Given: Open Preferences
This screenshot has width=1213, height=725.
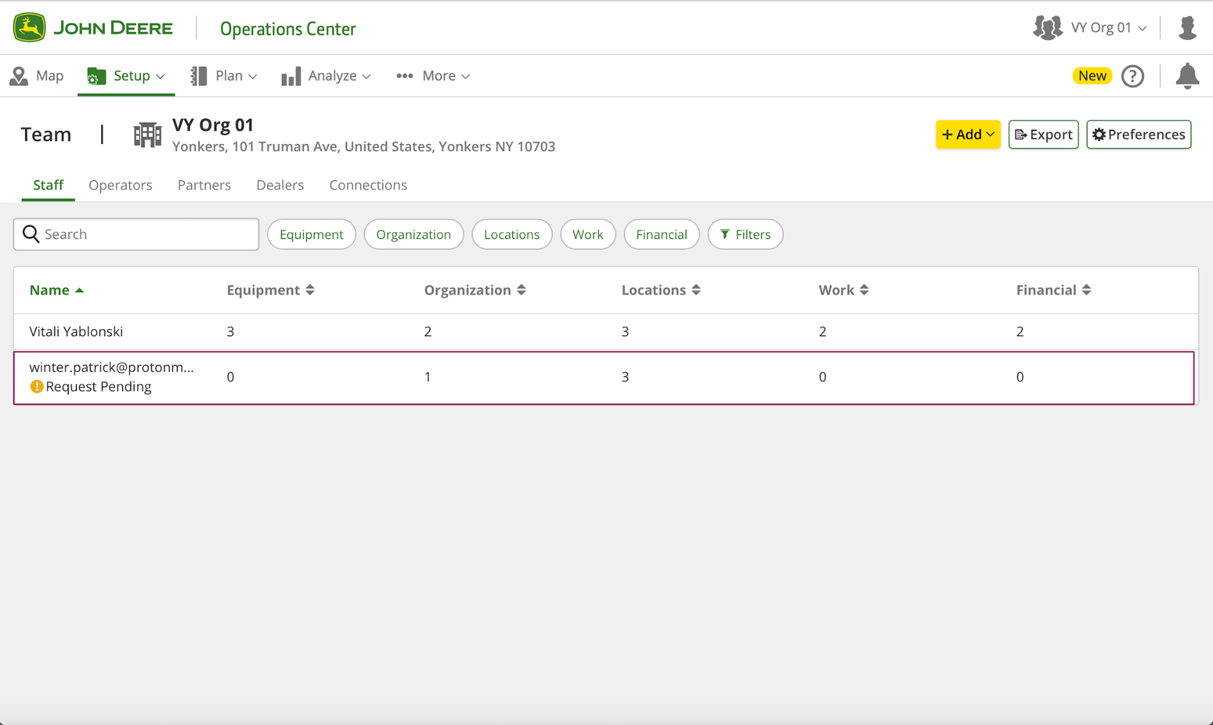Looking at the screenshot, I should tap(1138, 134).
